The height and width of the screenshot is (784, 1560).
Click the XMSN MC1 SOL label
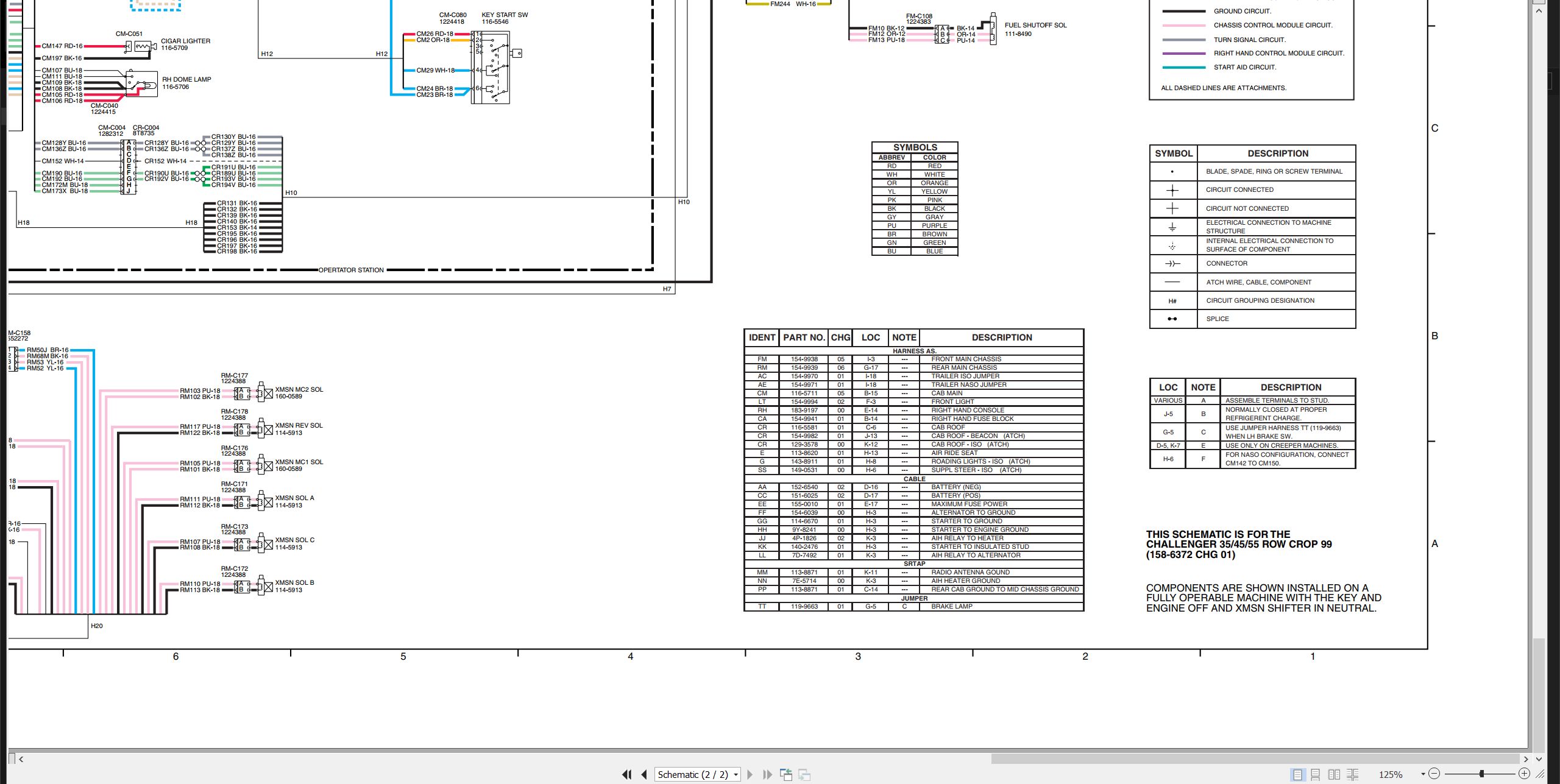pos(299,462)
